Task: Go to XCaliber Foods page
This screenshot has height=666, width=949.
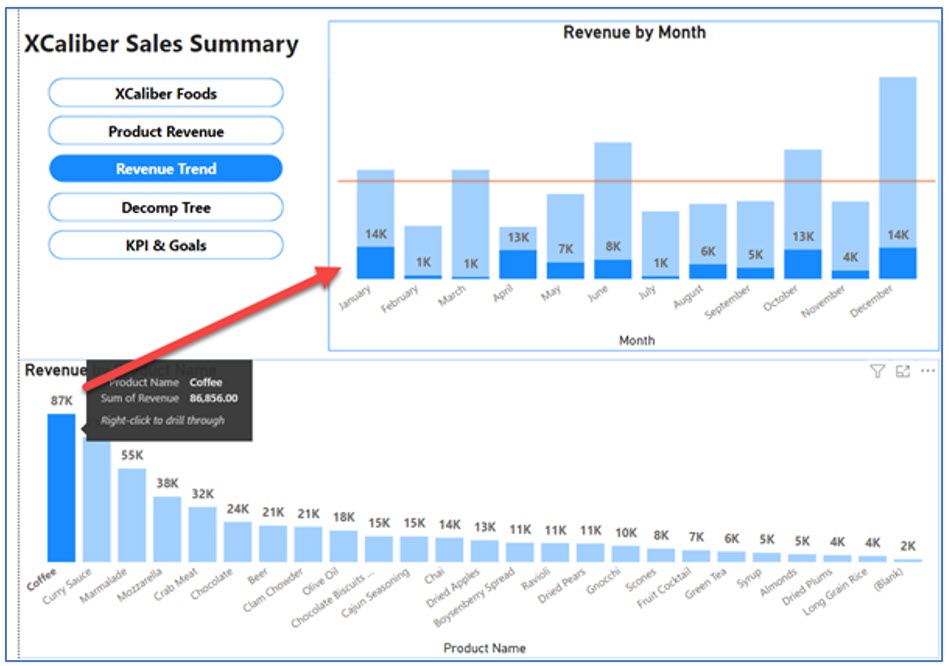Action: point(166,93)
